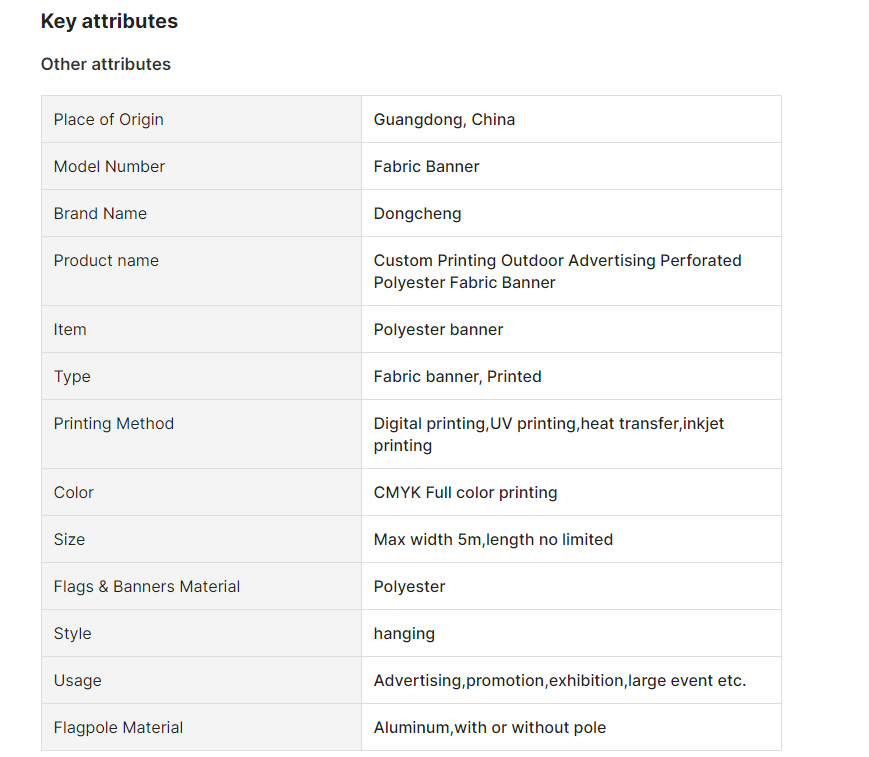Select the Aluminum, with or without pole value

[x=490, y=728]
